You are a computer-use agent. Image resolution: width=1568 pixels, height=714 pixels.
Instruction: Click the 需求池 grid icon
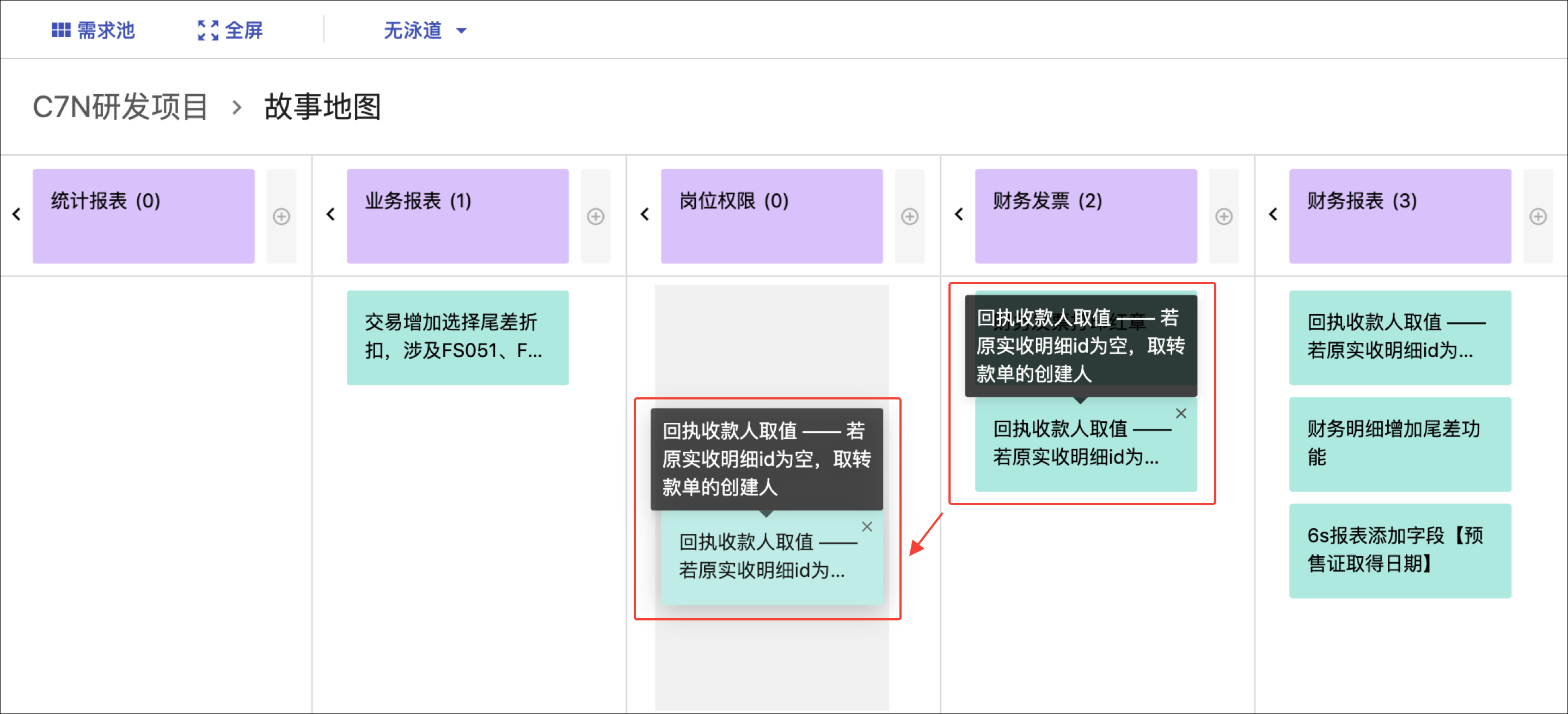coord(61,30)
